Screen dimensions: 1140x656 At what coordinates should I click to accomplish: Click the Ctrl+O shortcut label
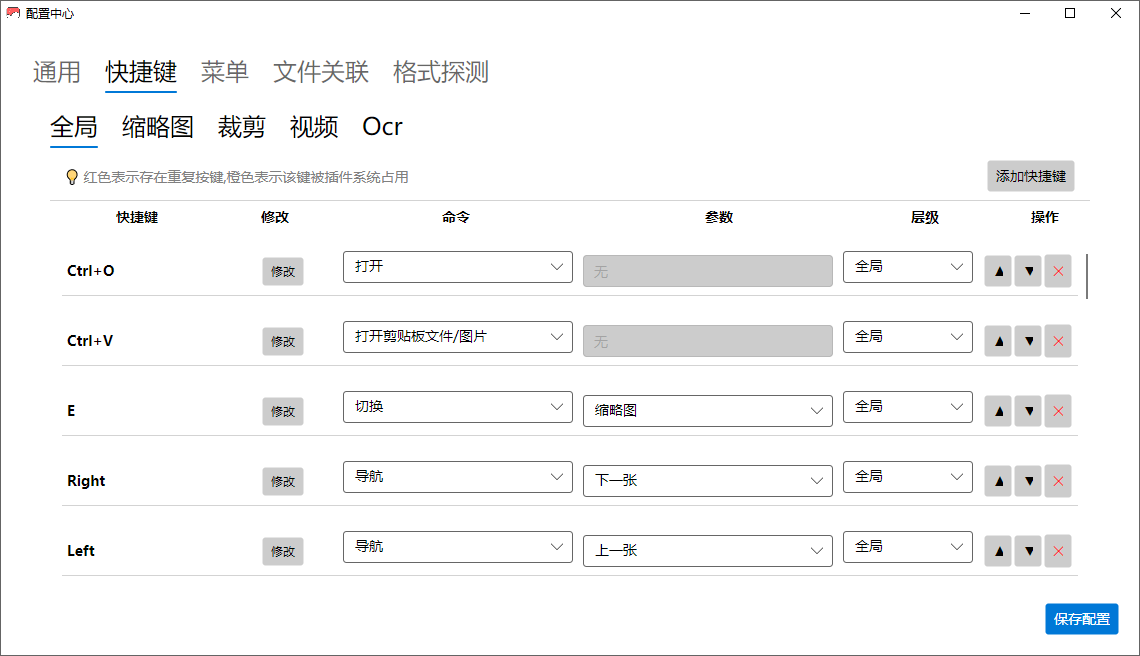point(91,271)
